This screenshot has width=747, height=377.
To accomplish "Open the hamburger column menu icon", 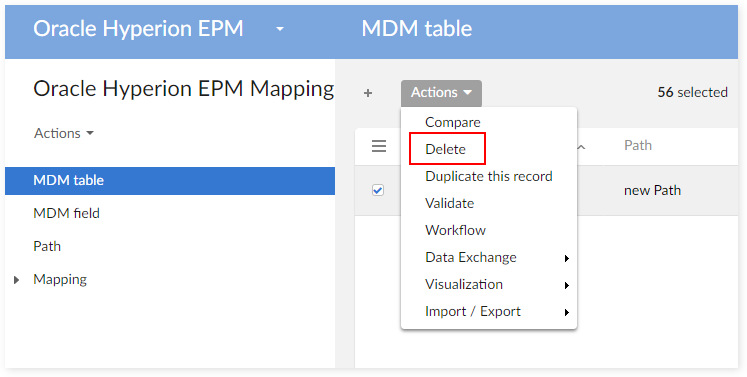I will (x=379, y=146).
